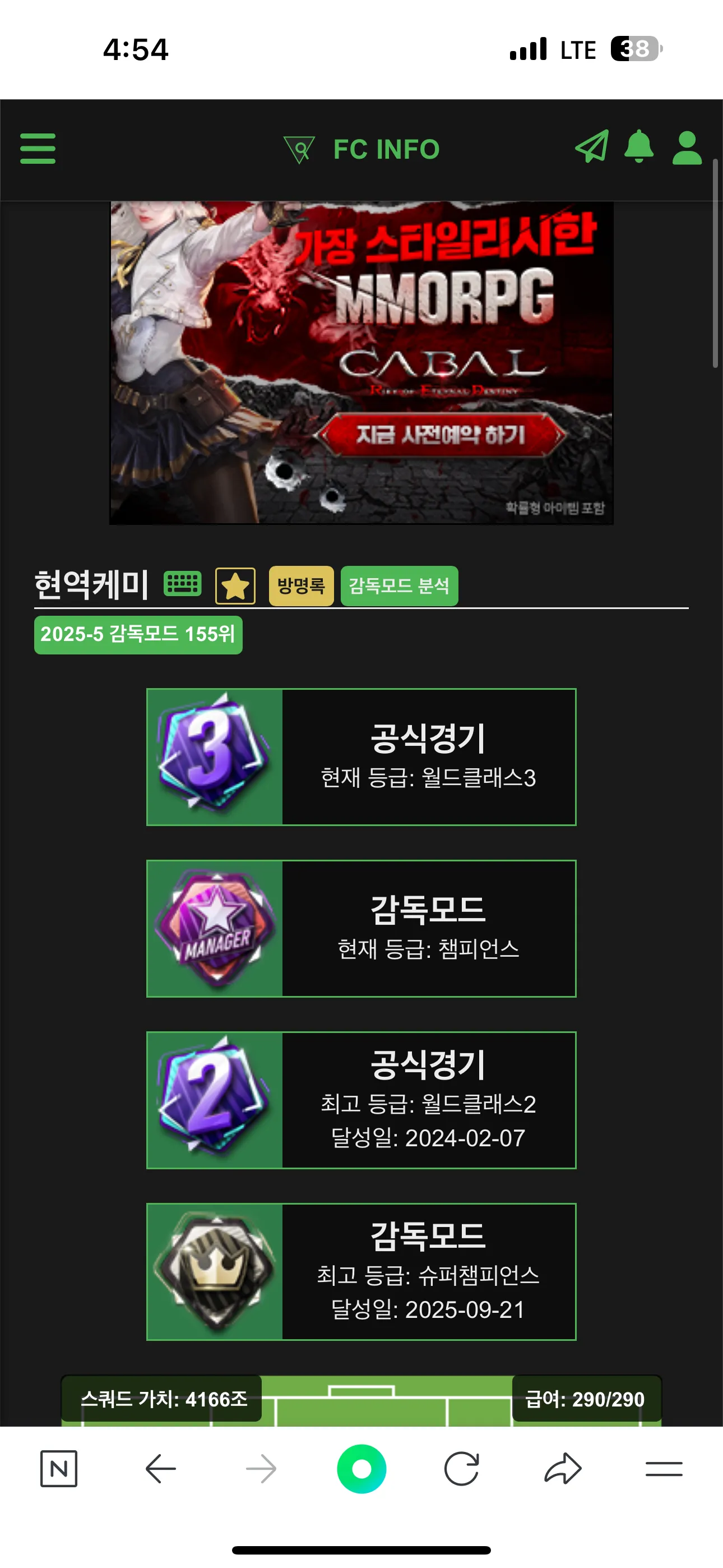The image size is (723, 1568).
Task: Tap the CABAL MMORPG ad banner
Action: (361, 363)
